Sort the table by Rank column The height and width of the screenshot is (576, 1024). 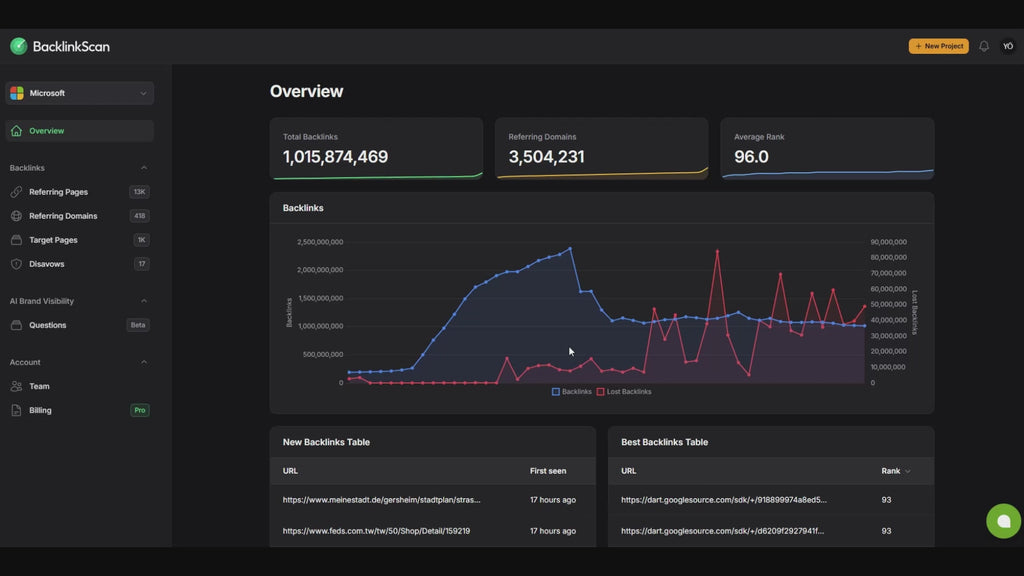[x=895, y=471]
